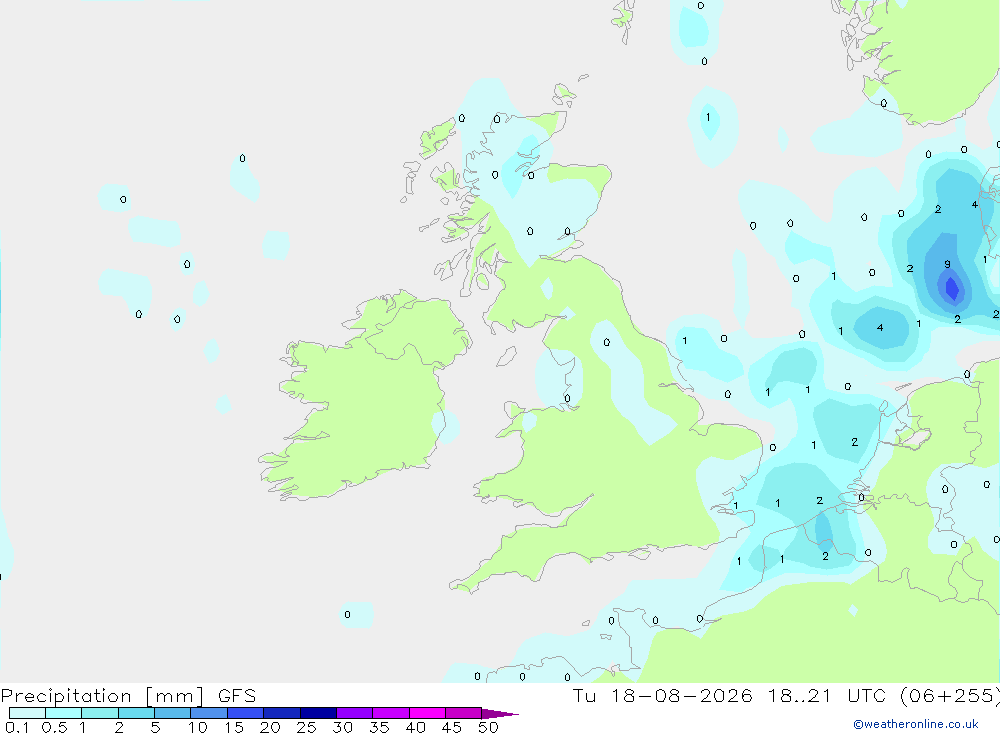This screenshot has height=733, width=1000.
Task: Click the "45" legend scale label
Action: coord(452,727)
